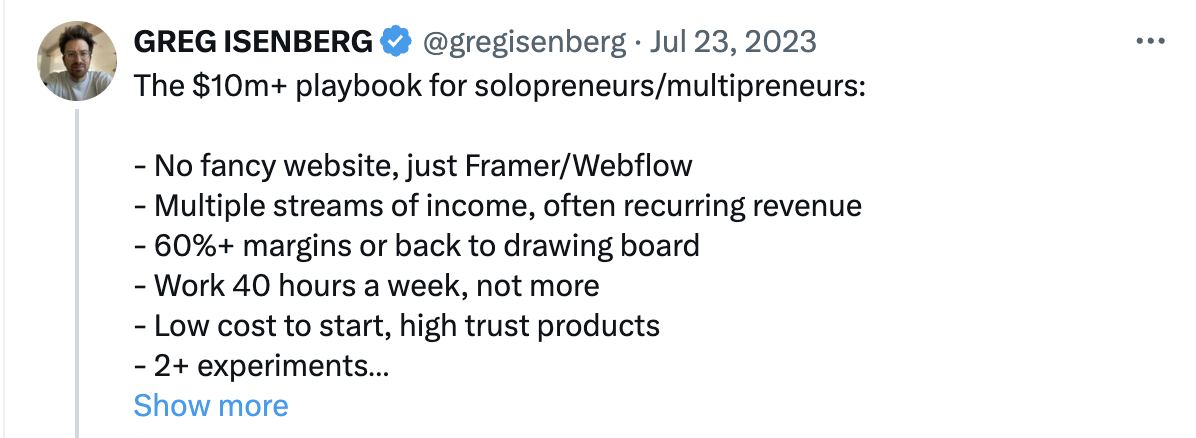Click the GREG ISENBERG display name

tap(253, 41)
